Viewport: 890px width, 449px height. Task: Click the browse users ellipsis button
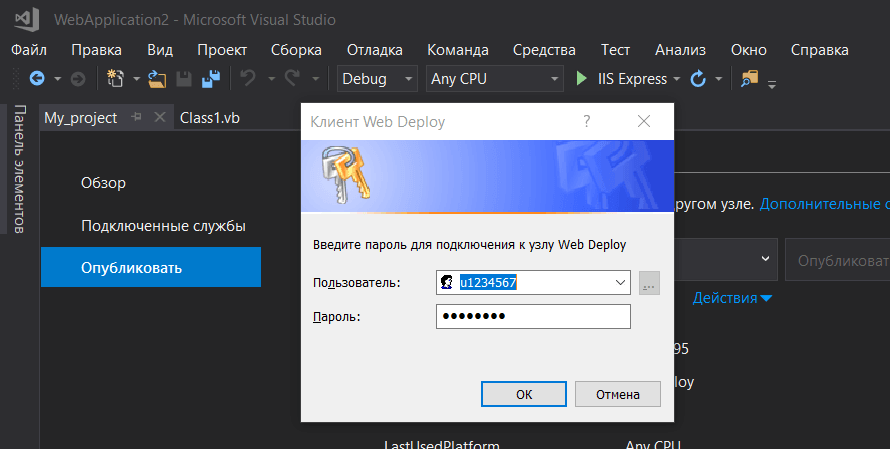(649, 282)
